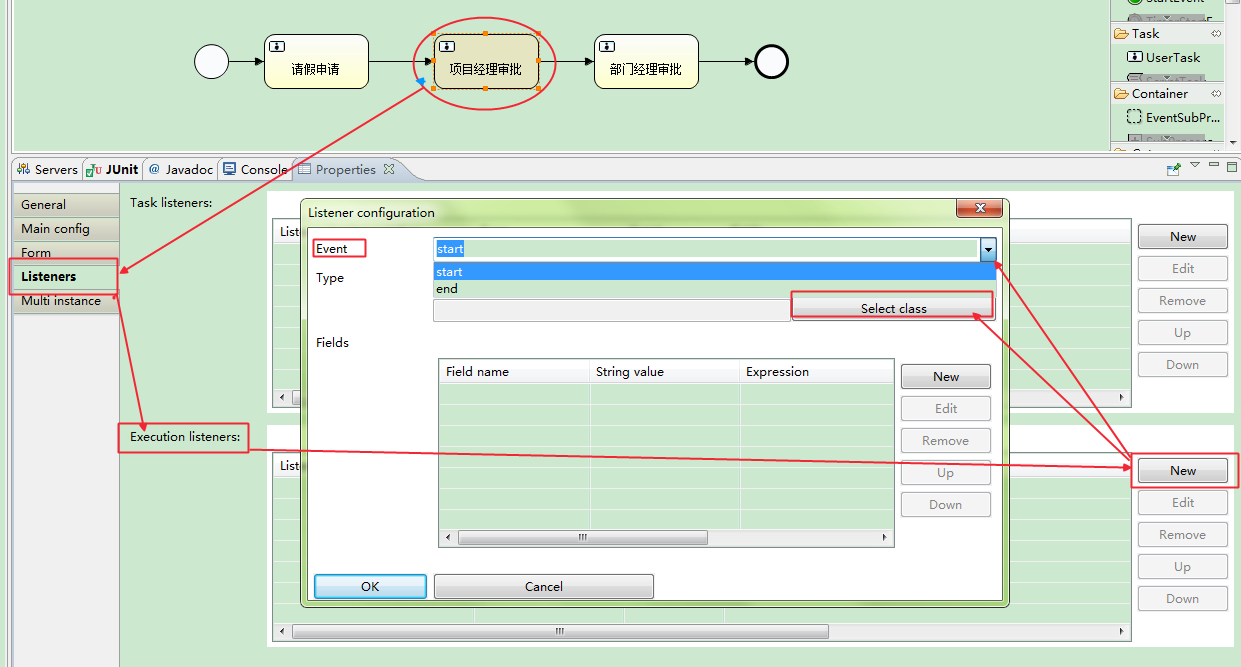
Task: Click Down for Execution listeners
Action: (x=1183, y=598)
